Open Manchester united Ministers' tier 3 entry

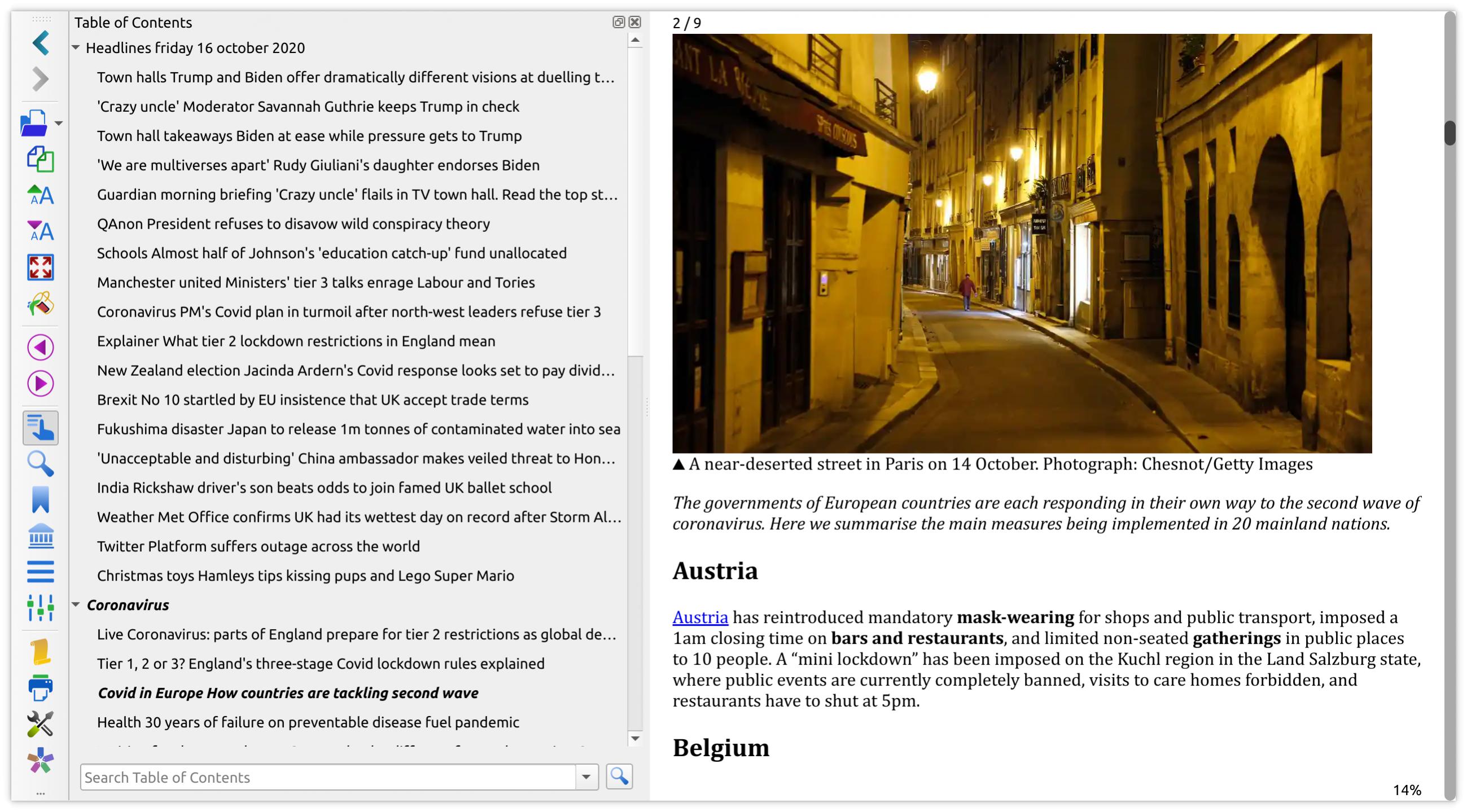pyautogui.click(x=316, y=283)
